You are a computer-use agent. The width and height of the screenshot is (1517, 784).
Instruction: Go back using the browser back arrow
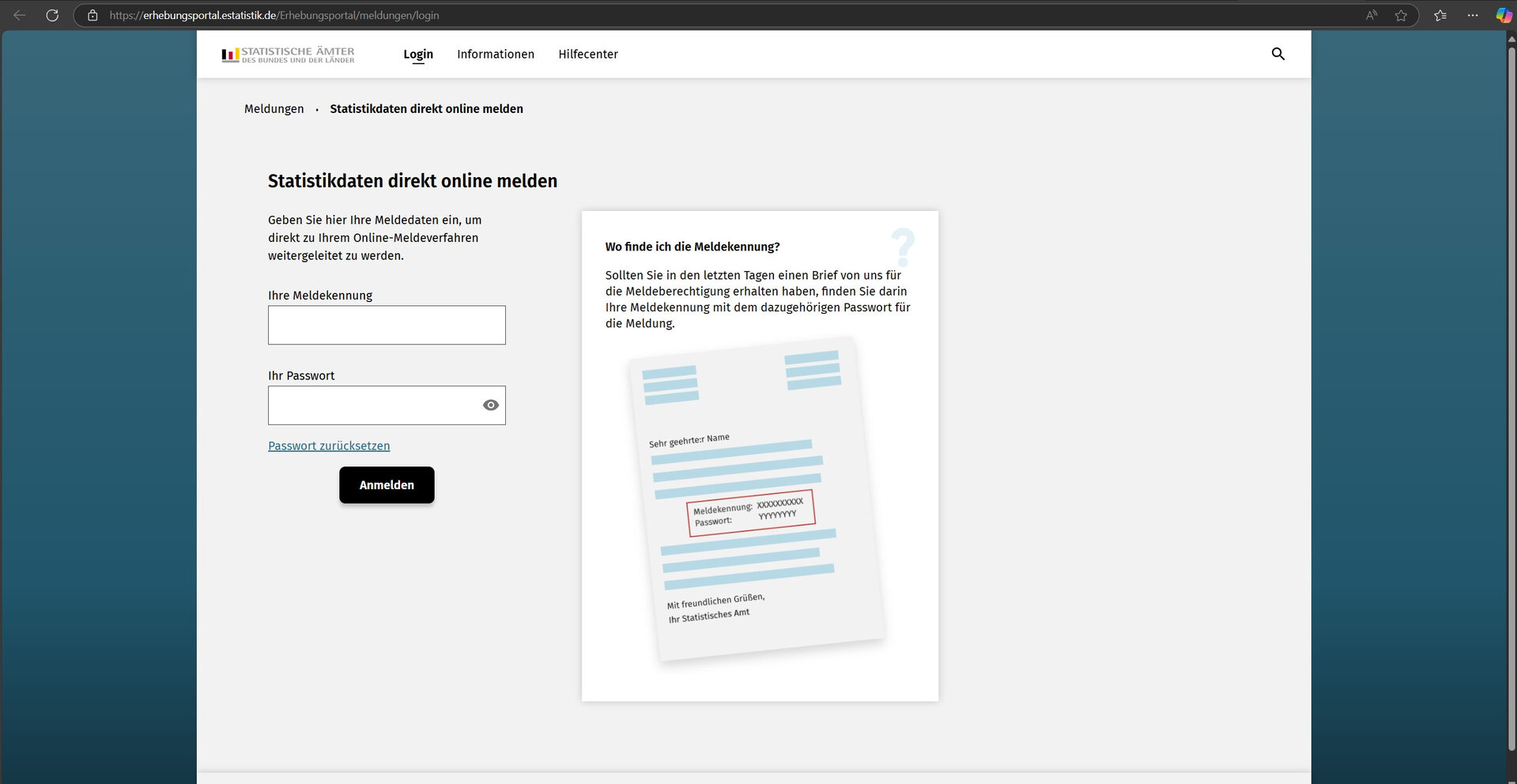tap(20, 15)
